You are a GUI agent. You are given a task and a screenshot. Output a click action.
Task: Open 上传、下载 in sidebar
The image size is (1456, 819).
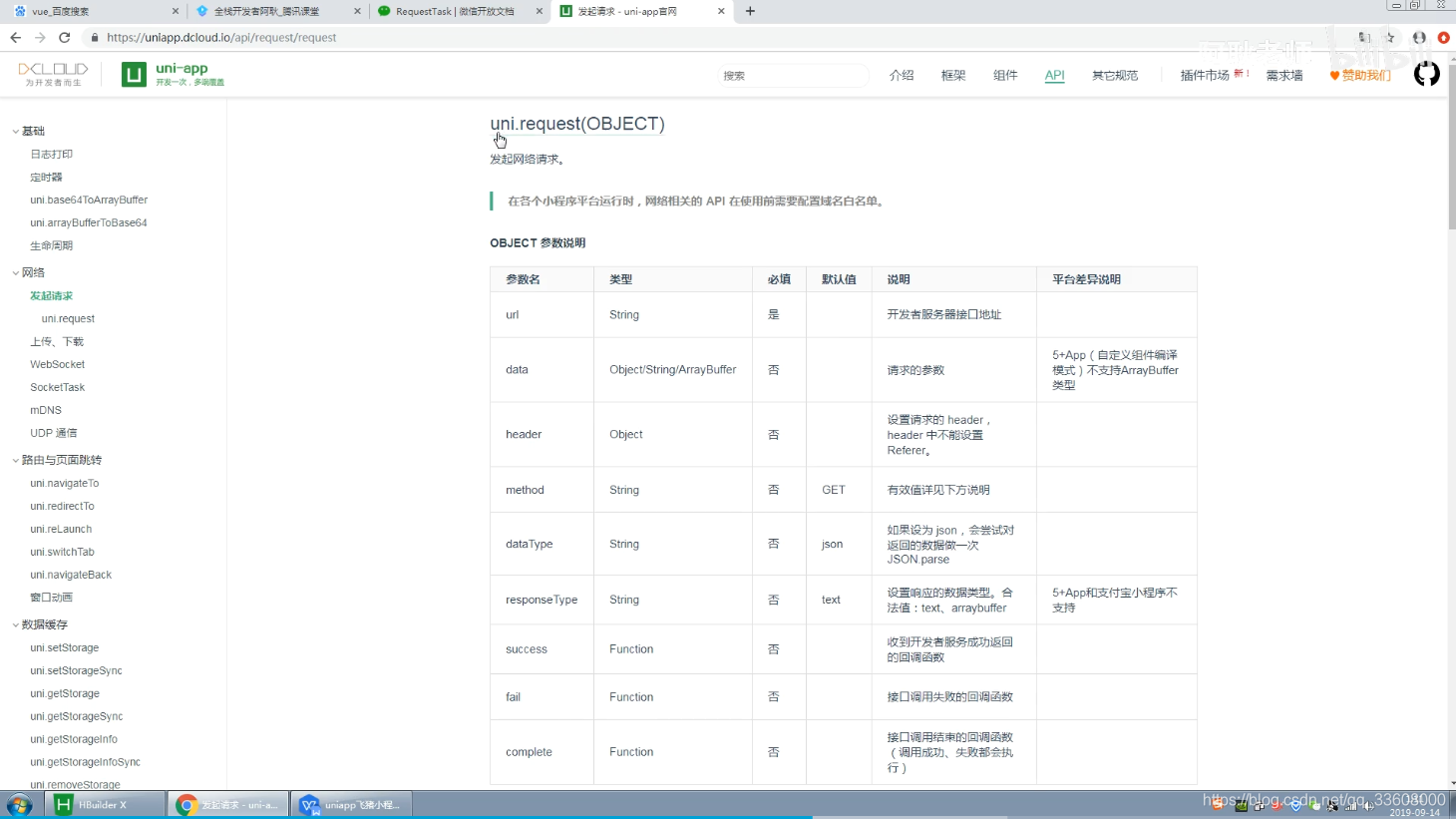tap(57, 341)
